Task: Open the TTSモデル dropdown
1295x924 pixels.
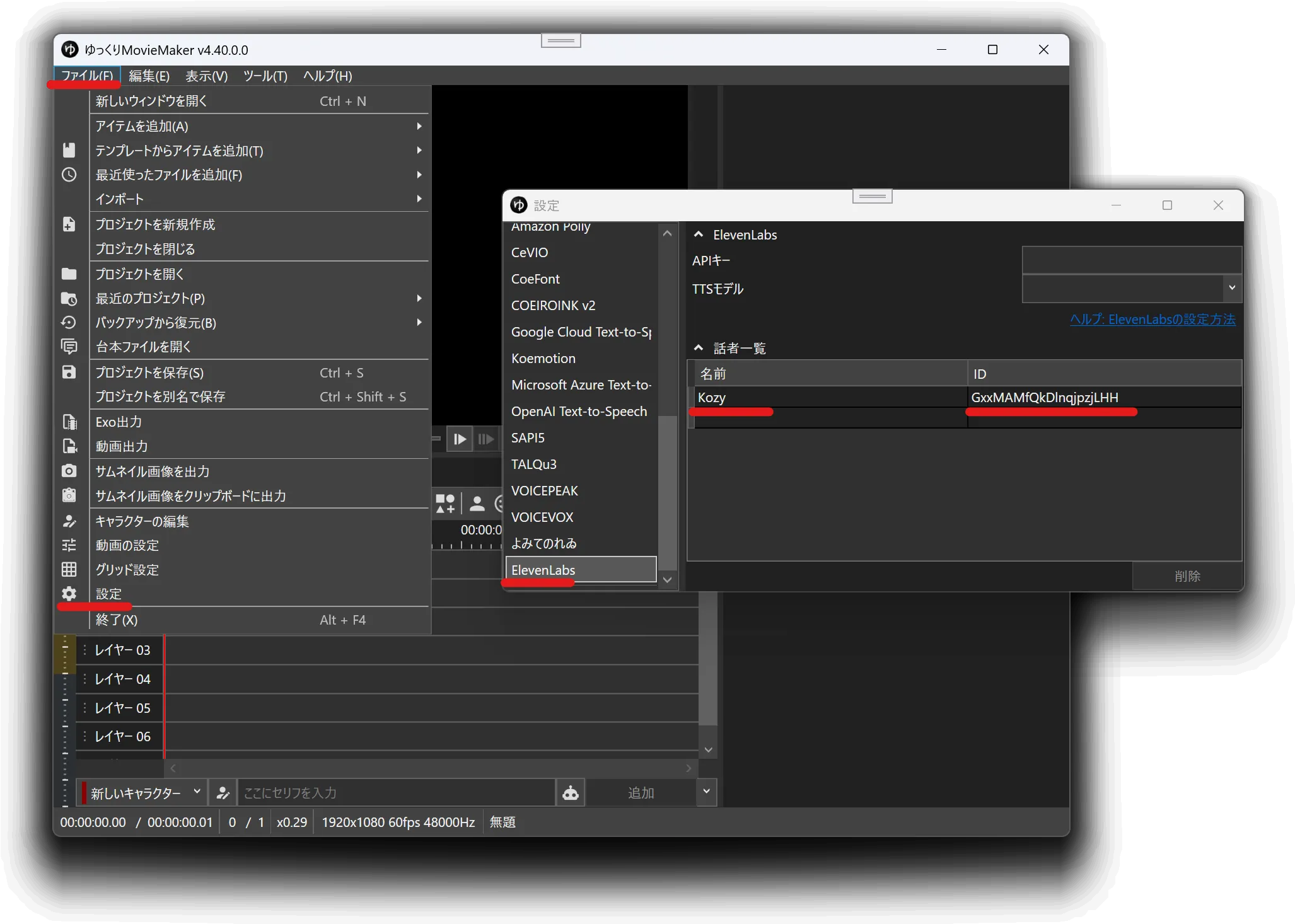Action: (x=1132, y=288)
